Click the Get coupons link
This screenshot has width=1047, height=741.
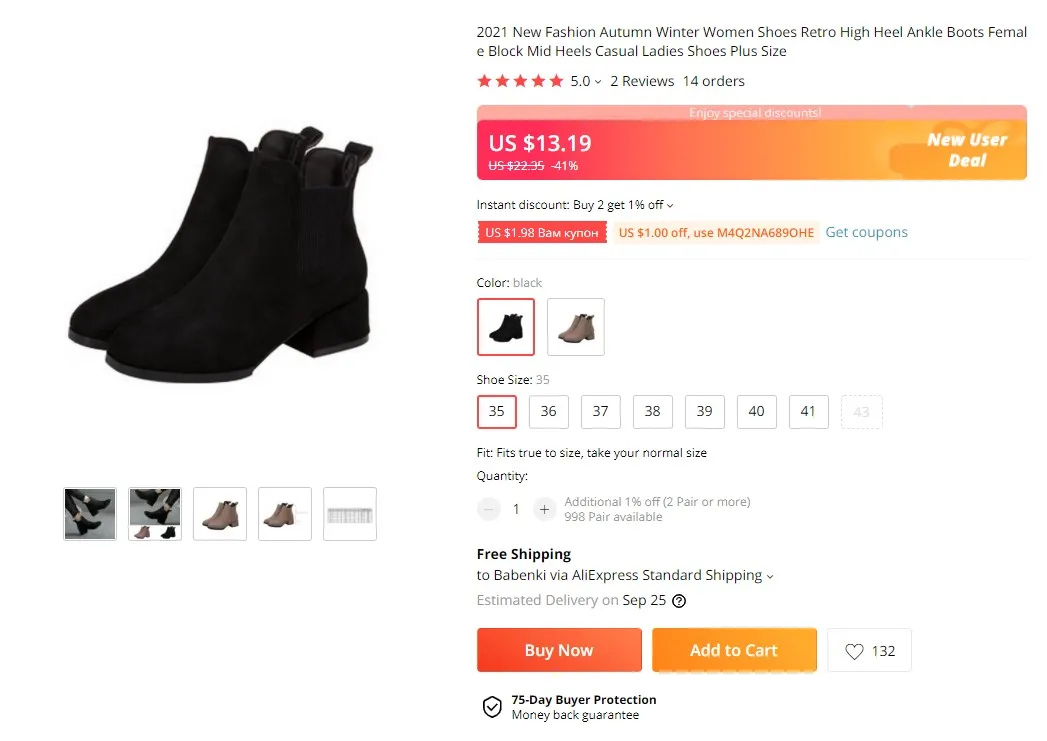coord(866,232)
